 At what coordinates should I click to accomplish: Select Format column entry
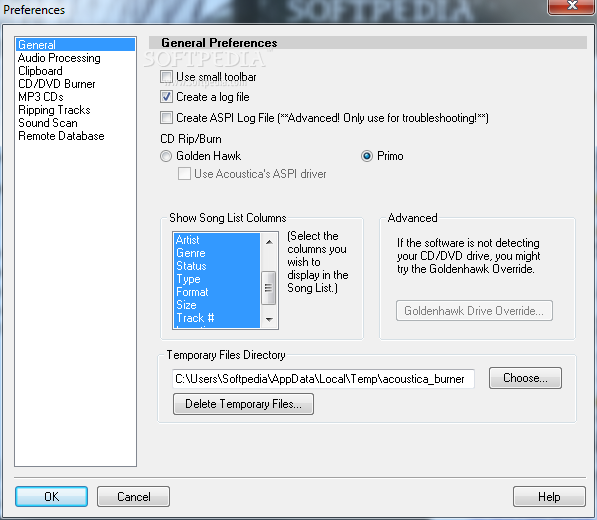point(217,292)
